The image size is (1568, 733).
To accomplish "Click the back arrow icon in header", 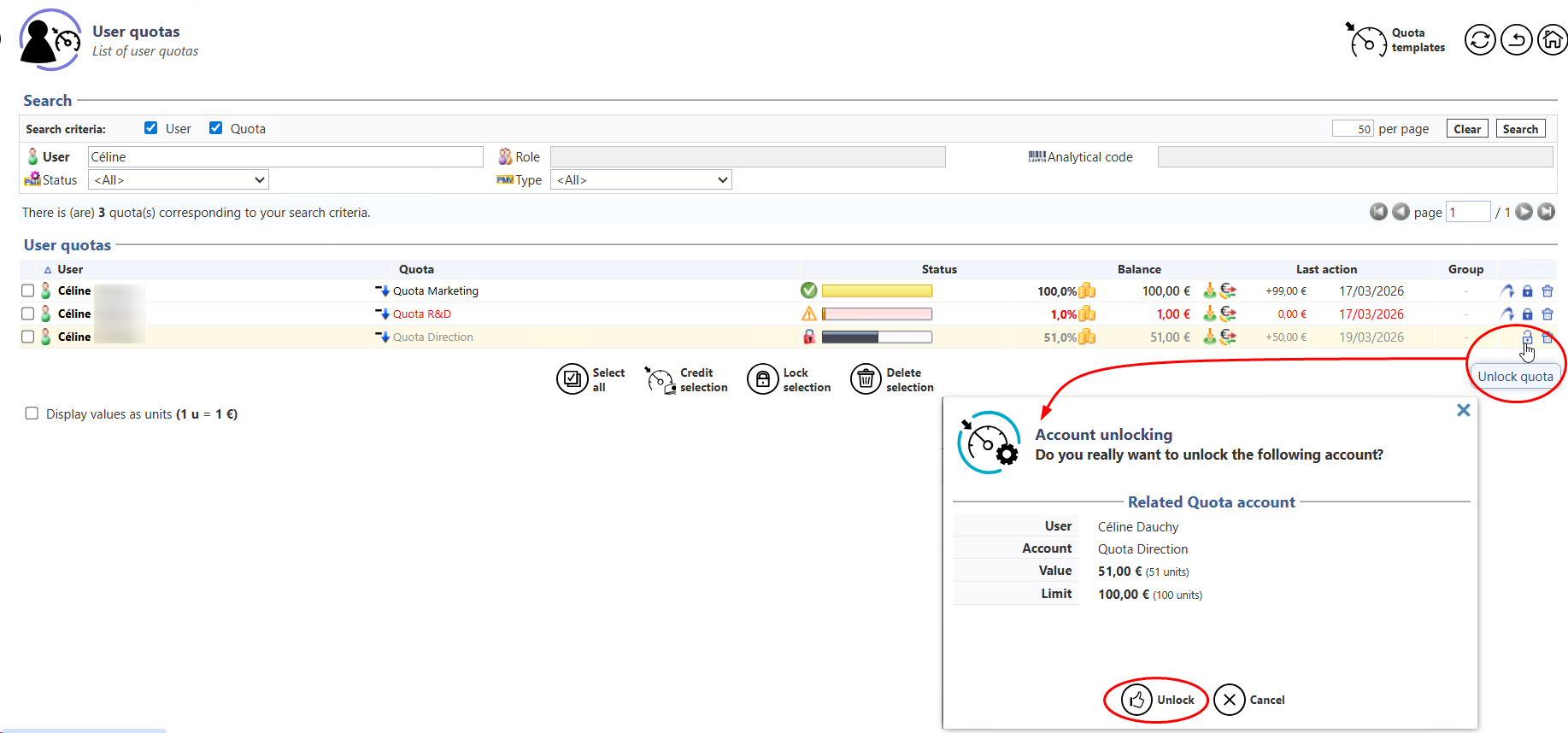I will click(1516, 40).
